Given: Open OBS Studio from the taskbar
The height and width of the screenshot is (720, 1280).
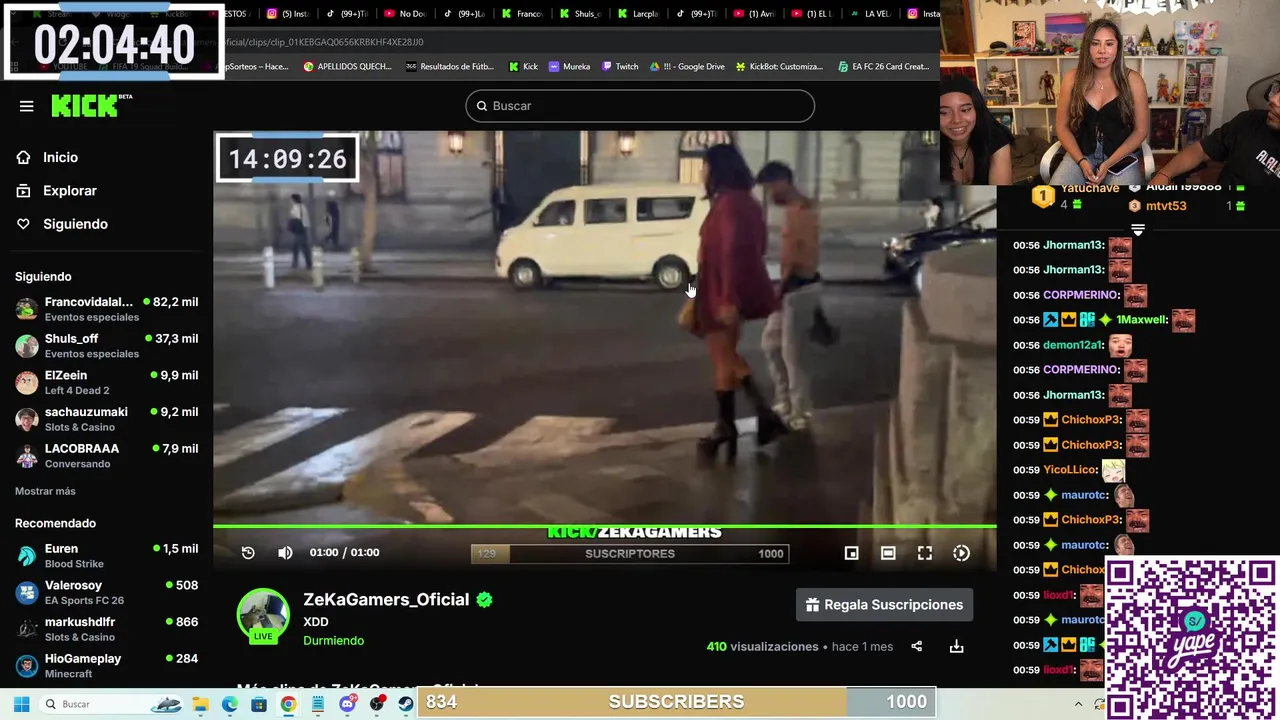Looking at the screenshot, I should (x=376, y=704).
